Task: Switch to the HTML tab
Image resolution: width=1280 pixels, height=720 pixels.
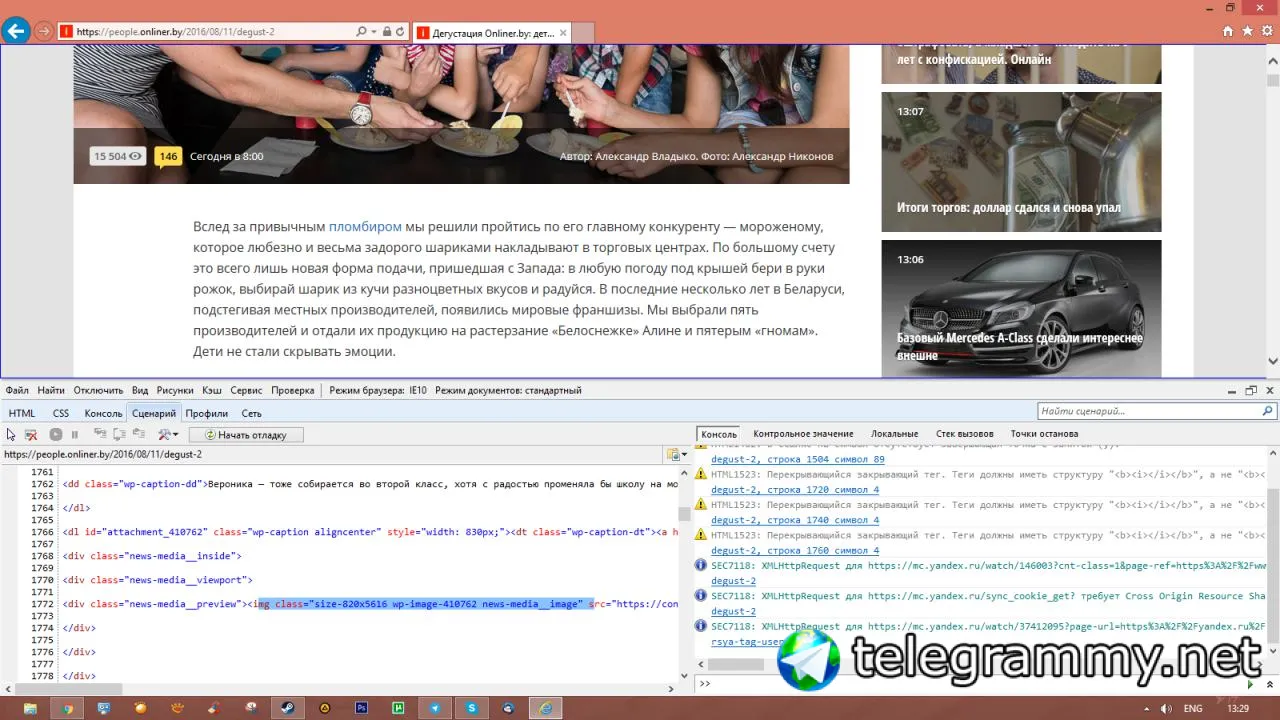Action: [x=22, y=413]
